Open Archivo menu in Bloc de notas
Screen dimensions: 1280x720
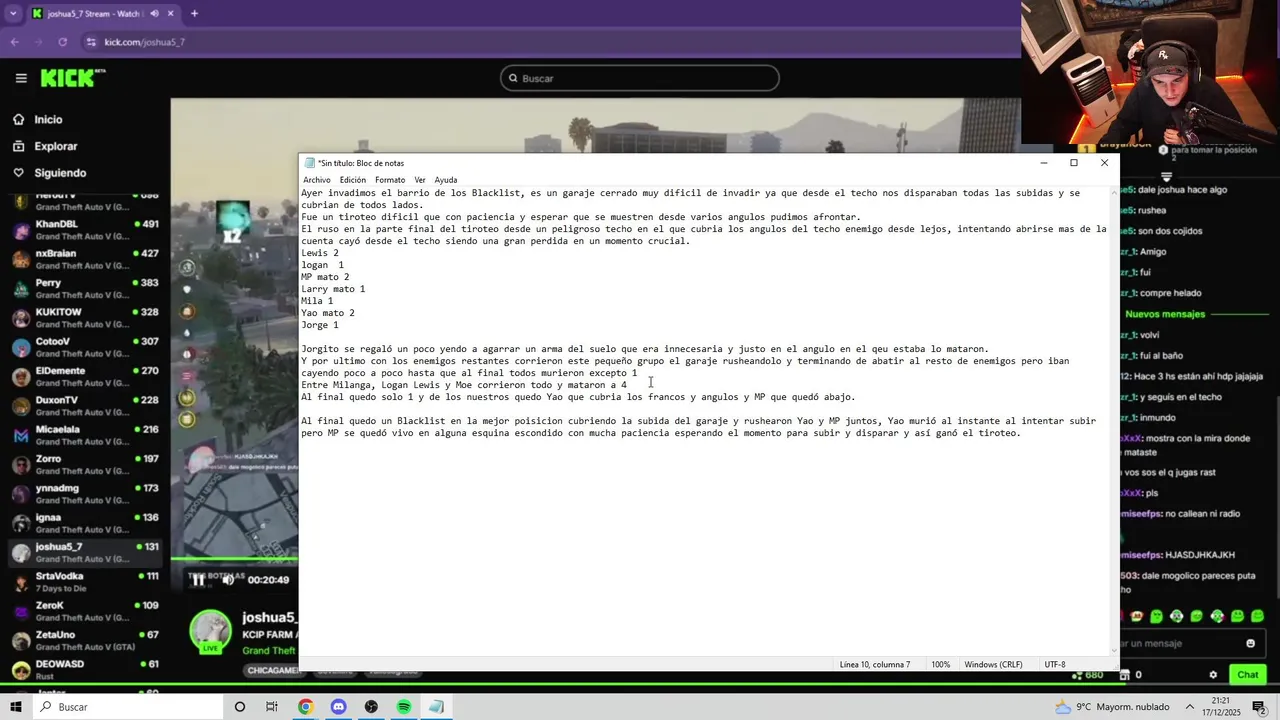click(316, 180)
